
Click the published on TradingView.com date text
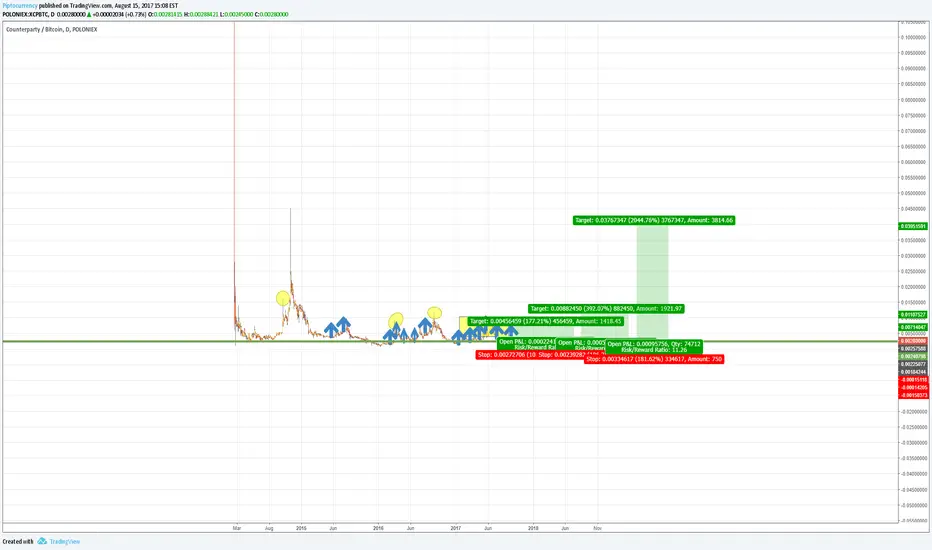point(108,5)
